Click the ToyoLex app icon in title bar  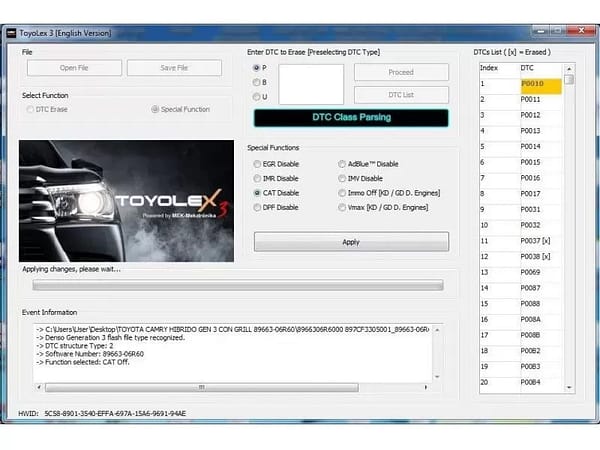tap(11, 33)
